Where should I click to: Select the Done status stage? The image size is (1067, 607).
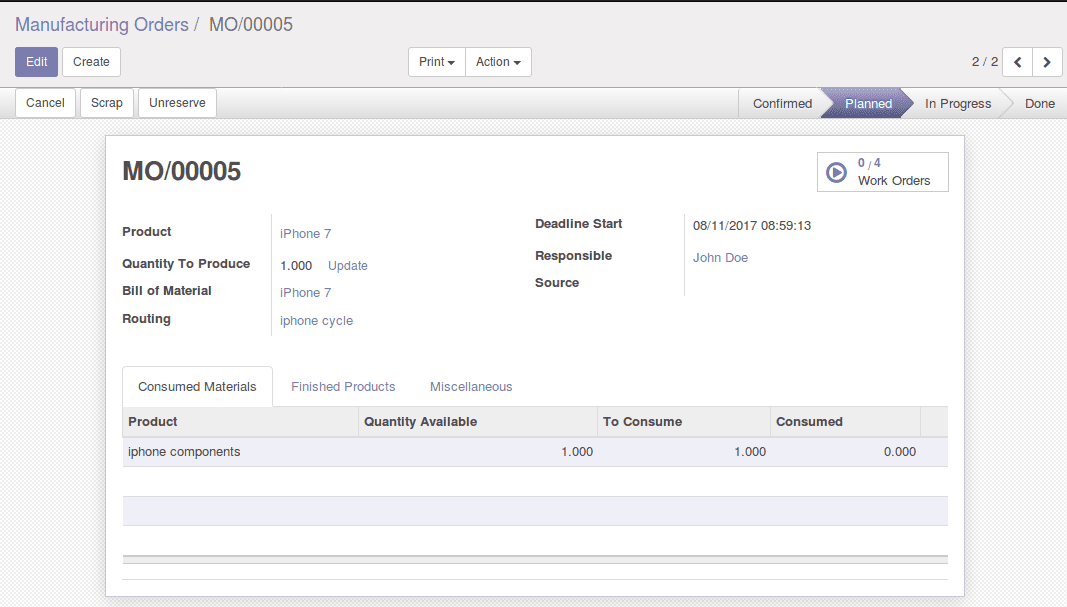pyautogui.click(x=1040, y=103)
